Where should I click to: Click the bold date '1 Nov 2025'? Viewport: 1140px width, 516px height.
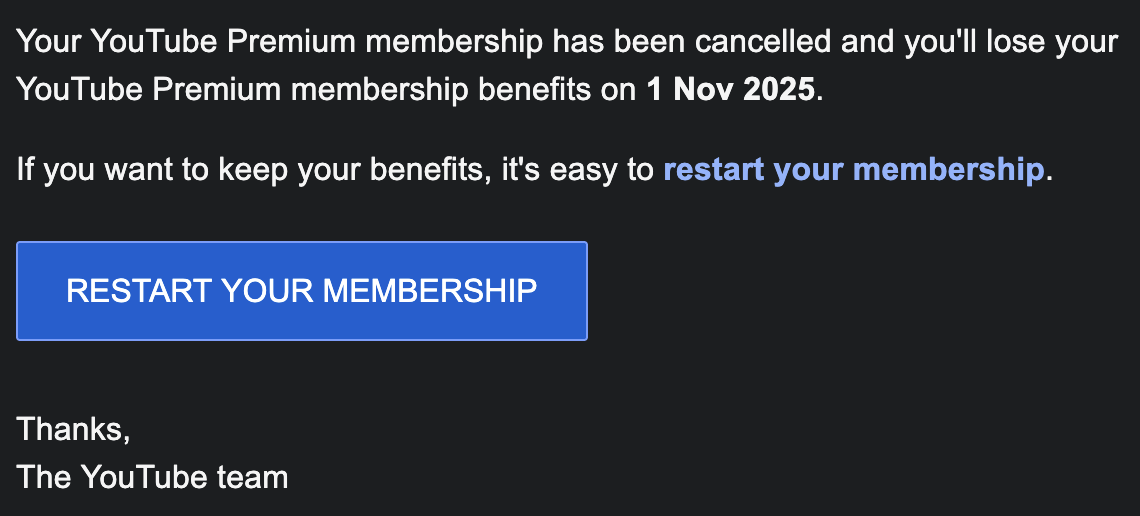731,90
